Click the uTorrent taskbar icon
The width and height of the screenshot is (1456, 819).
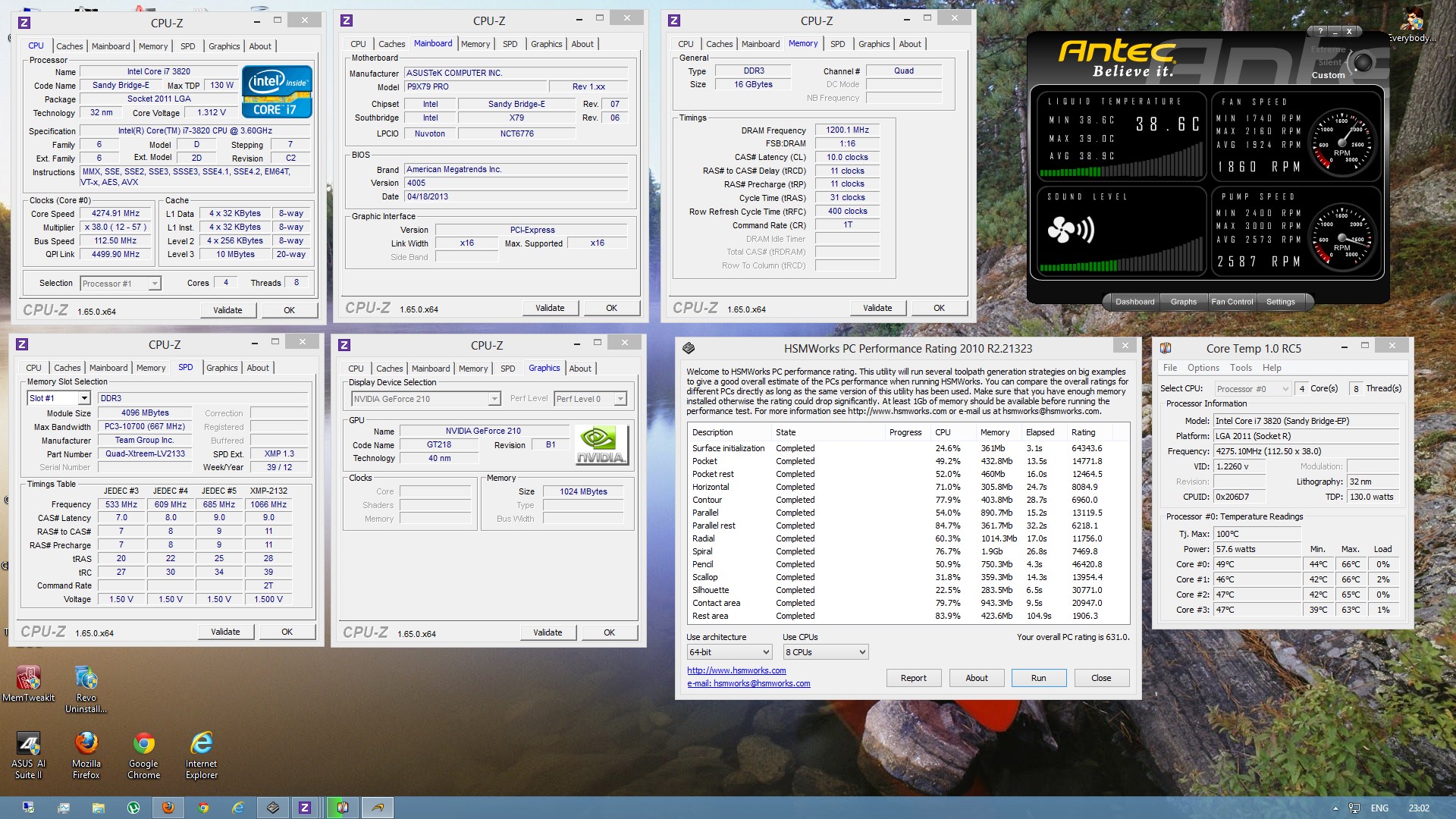point(133,808)
